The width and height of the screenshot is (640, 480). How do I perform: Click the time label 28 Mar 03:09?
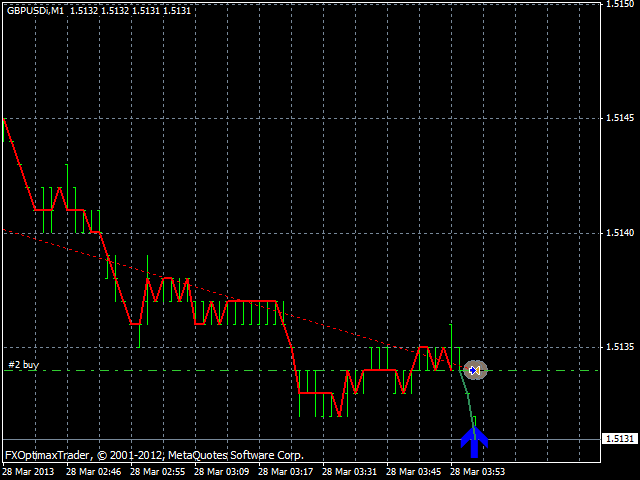click(x=222, y=472)
